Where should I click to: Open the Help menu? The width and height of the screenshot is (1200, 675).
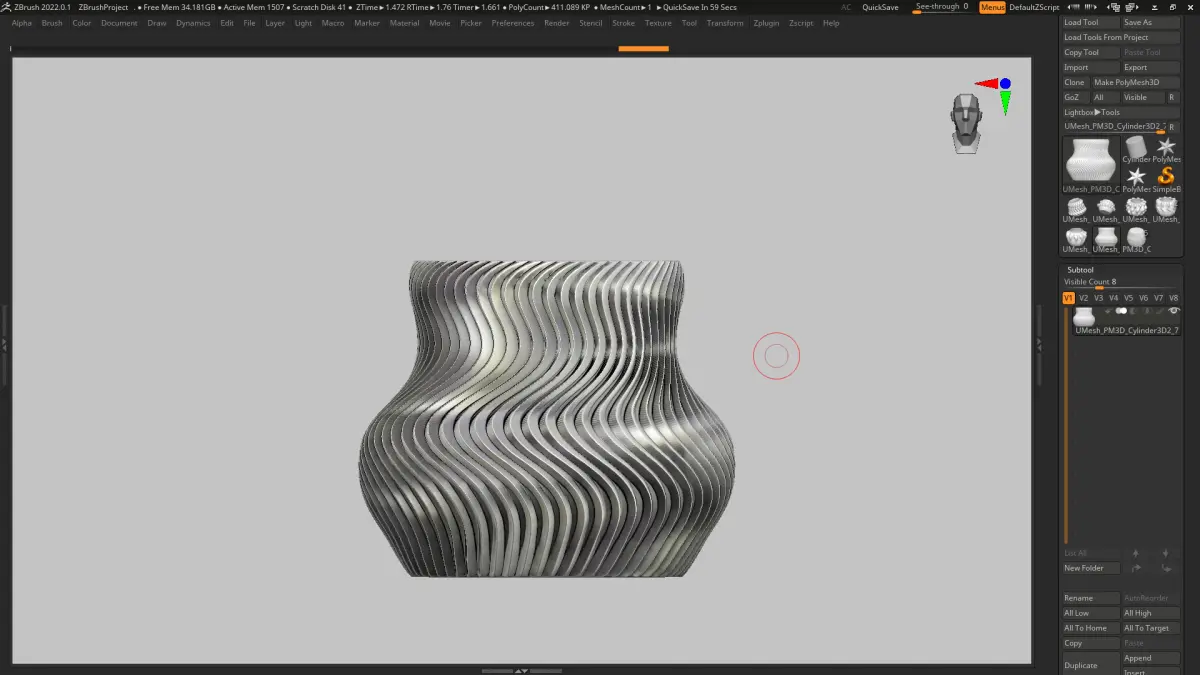[831, 23]
